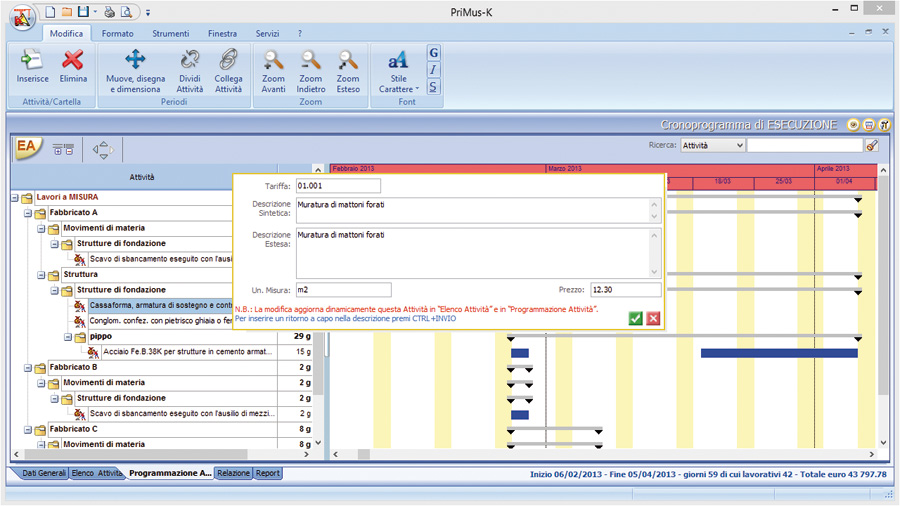Click the clear search brush icon
Image resolution: width=900 pixels, height=506 pixels.
point(872,146)
